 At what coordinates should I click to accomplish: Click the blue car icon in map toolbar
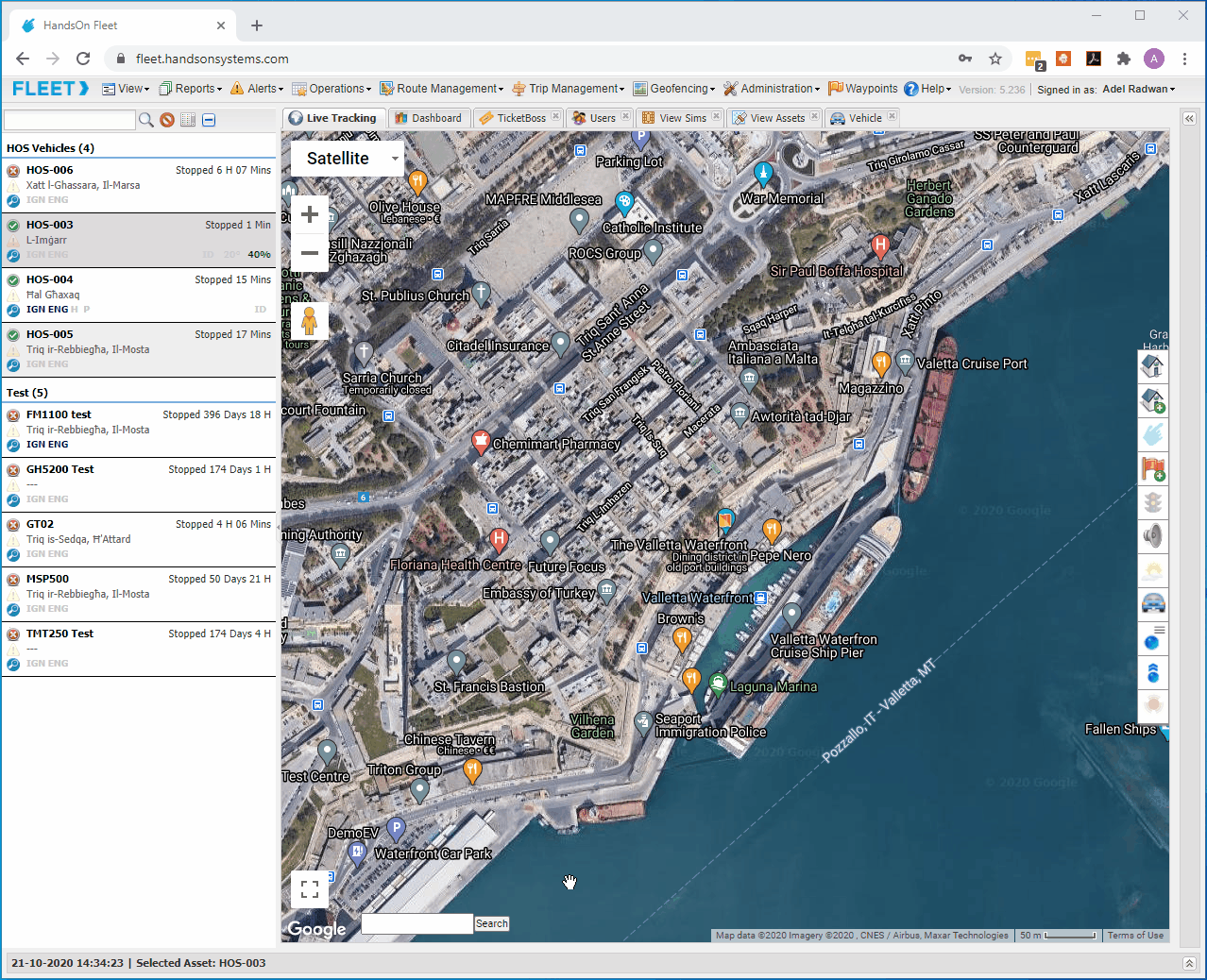point(1152,603)
